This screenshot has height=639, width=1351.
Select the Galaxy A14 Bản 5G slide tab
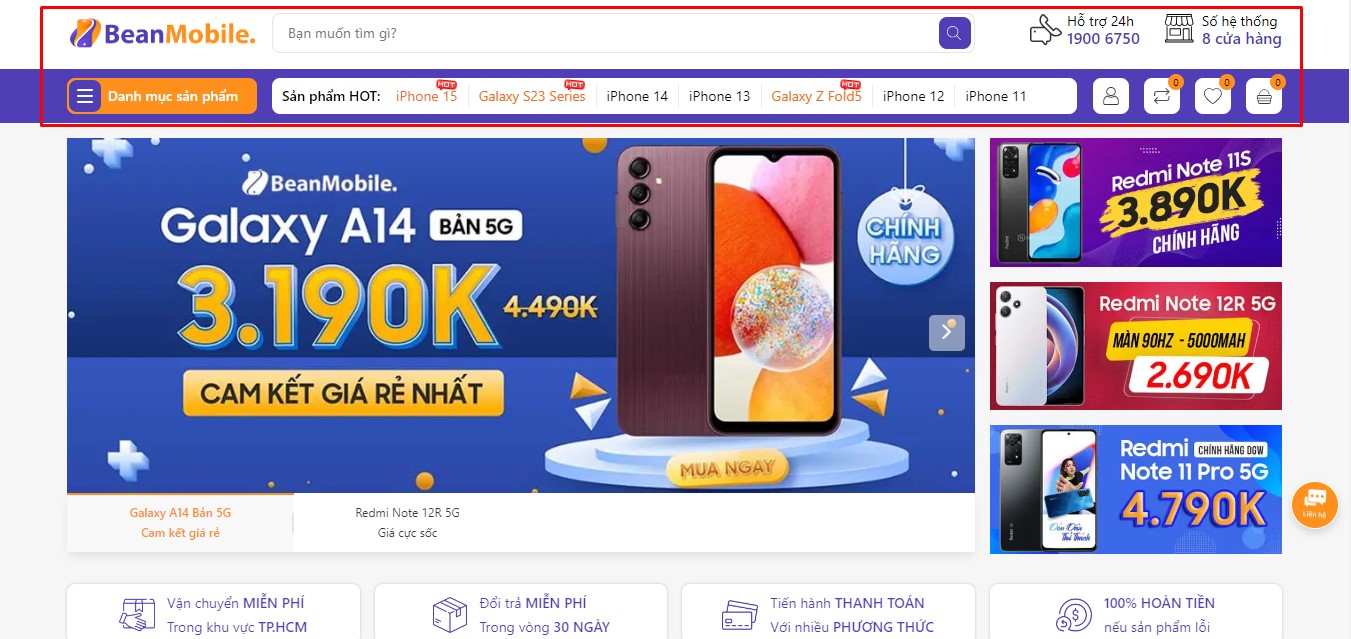click(x=180, y=522)
